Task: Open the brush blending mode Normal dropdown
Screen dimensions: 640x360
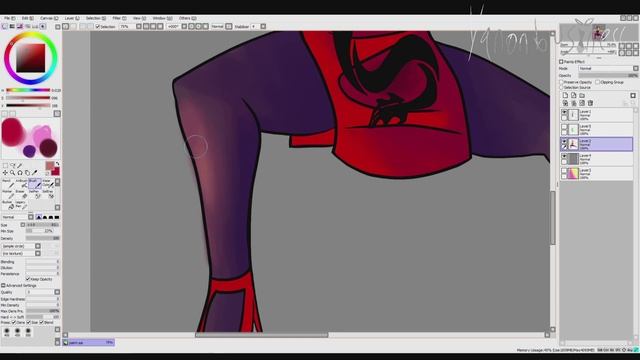Action: tap(18, 217)
